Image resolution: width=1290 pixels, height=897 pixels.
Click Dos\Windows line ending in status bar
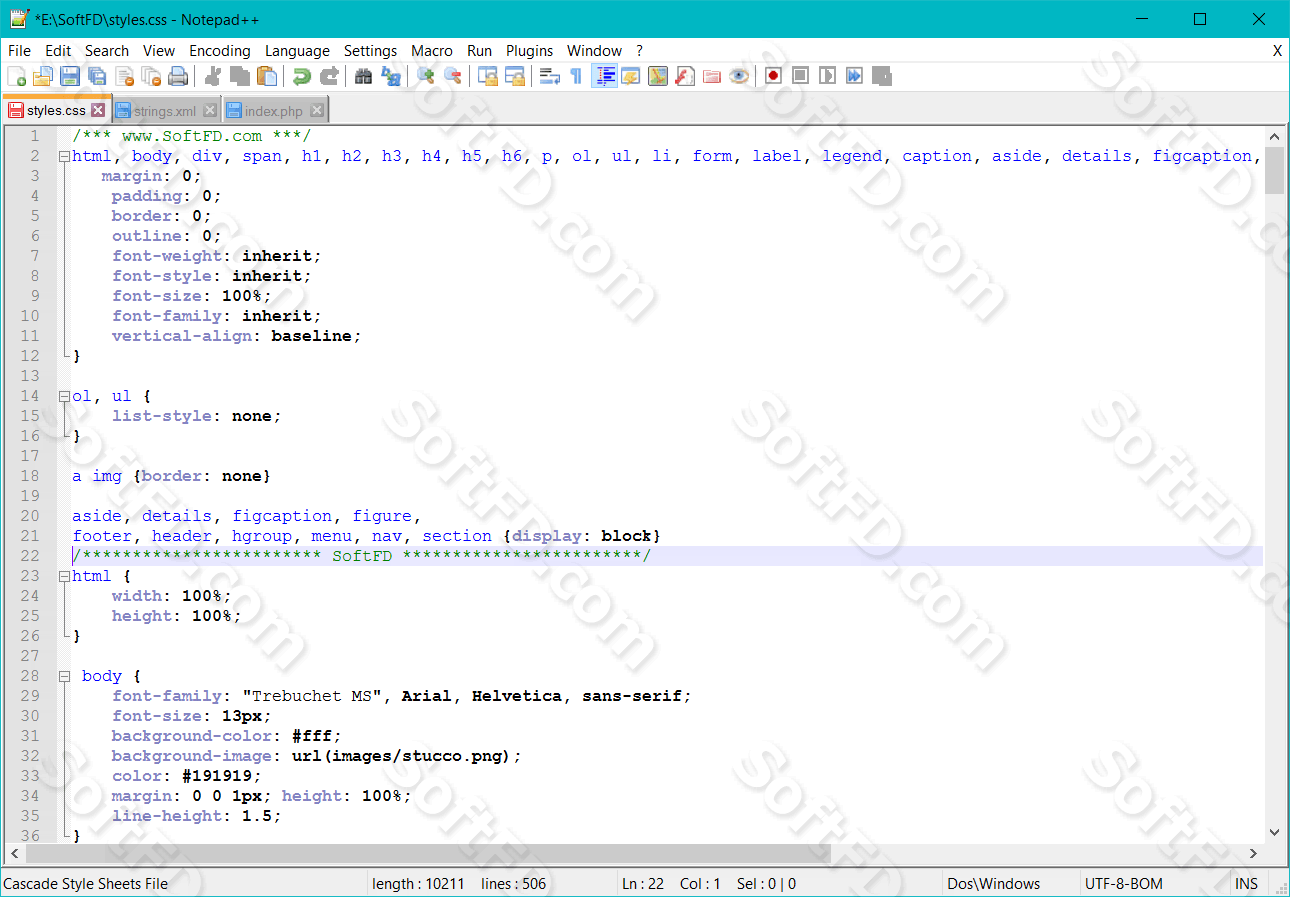[x=994, y=884]
